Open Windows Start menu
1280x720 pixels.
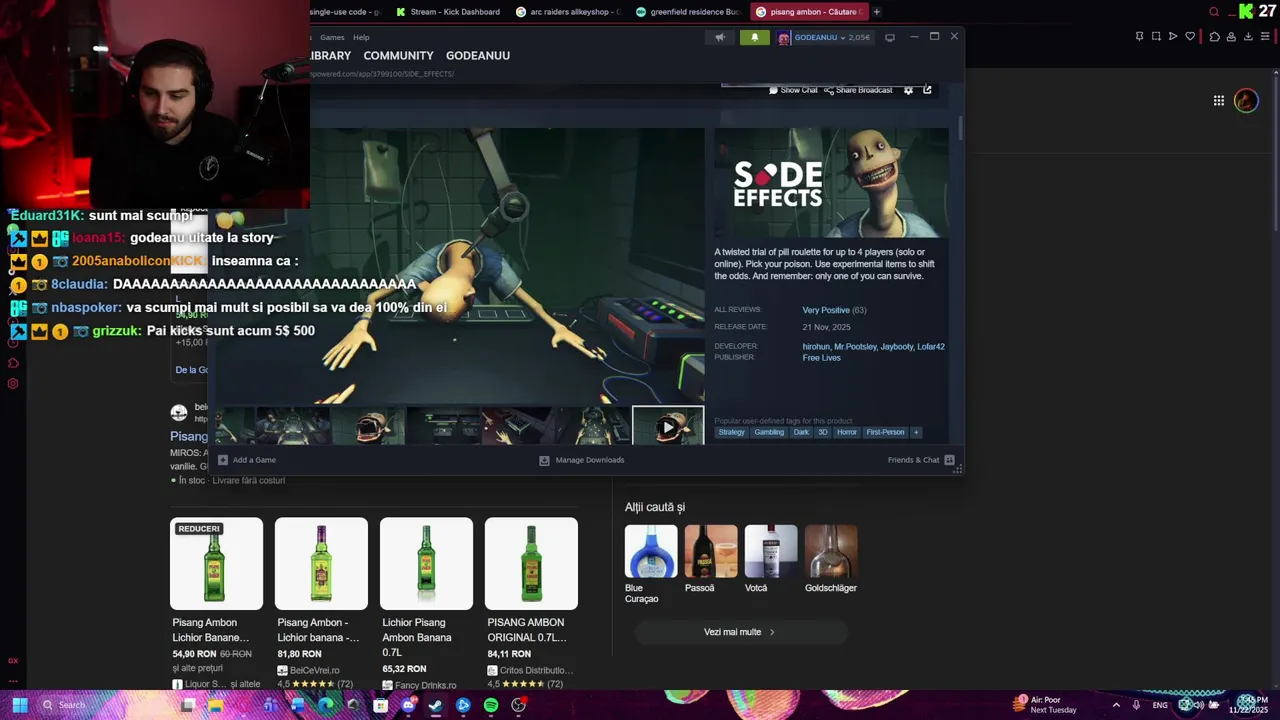[19, 705]
